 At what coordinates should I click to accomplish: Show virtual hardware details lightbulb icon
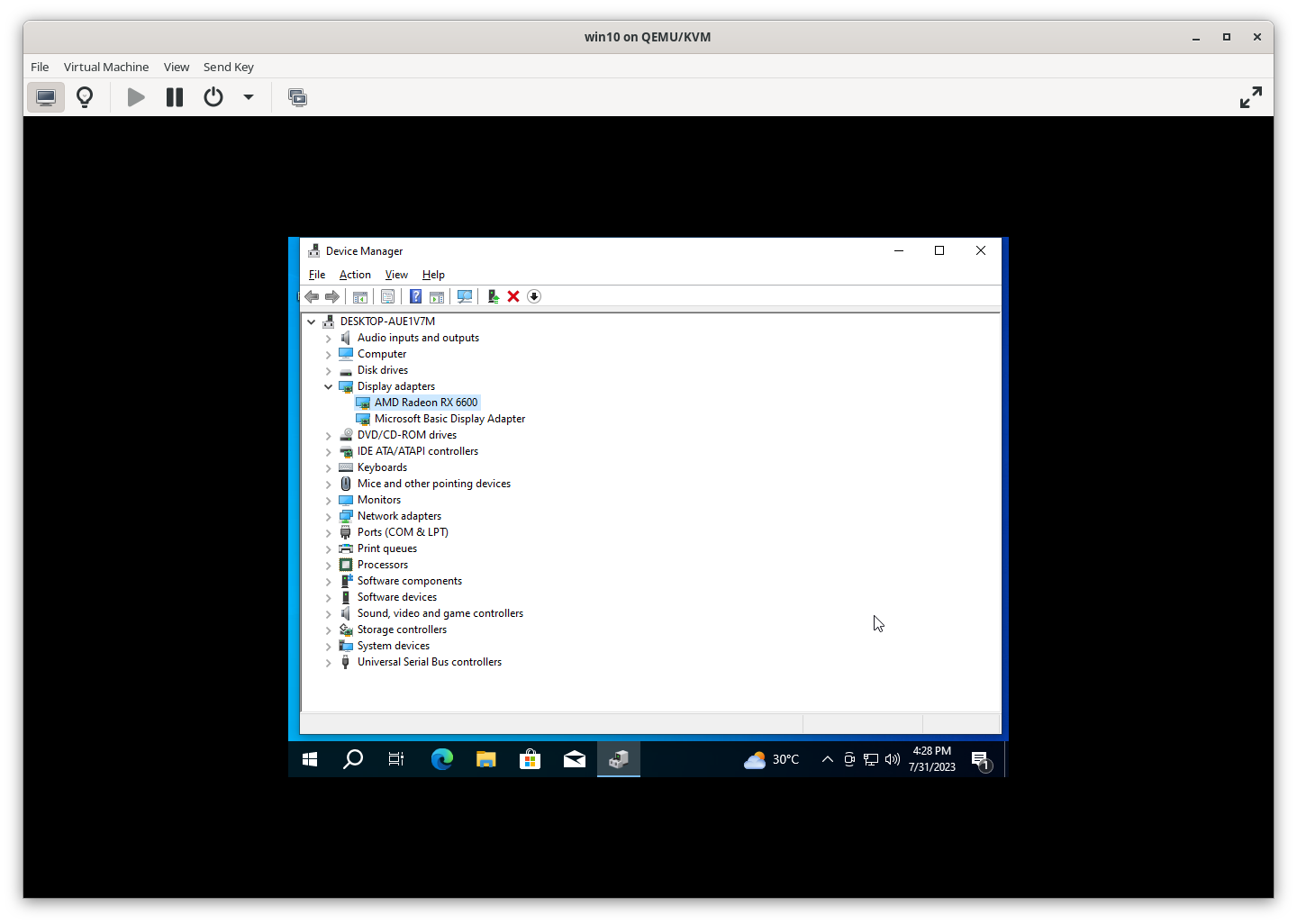click(x=85, y=97)
